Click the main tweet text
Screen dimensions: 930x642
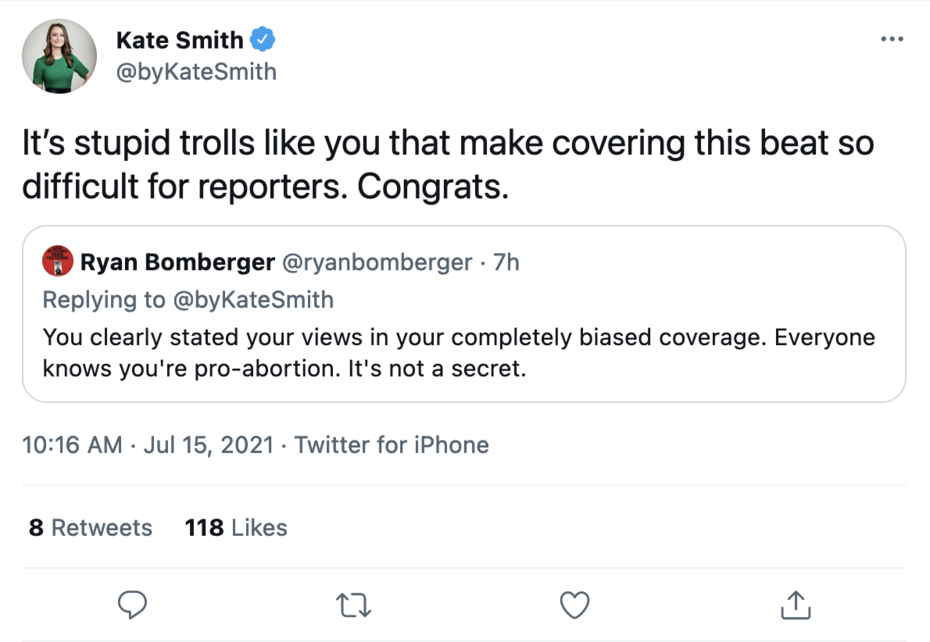click(447, 165)
